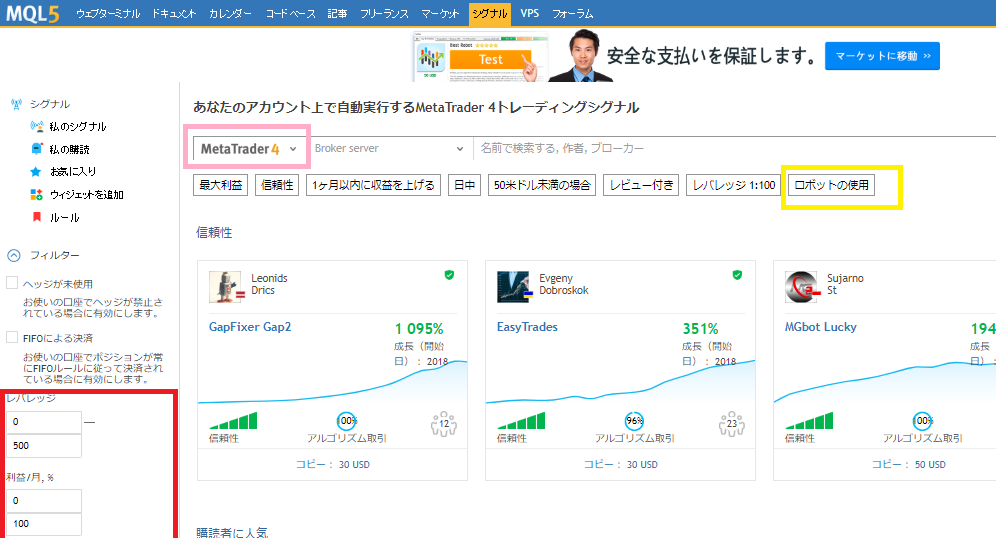Click the search by name field
This screenshot has width=996, height=538.
pos(734,149)
